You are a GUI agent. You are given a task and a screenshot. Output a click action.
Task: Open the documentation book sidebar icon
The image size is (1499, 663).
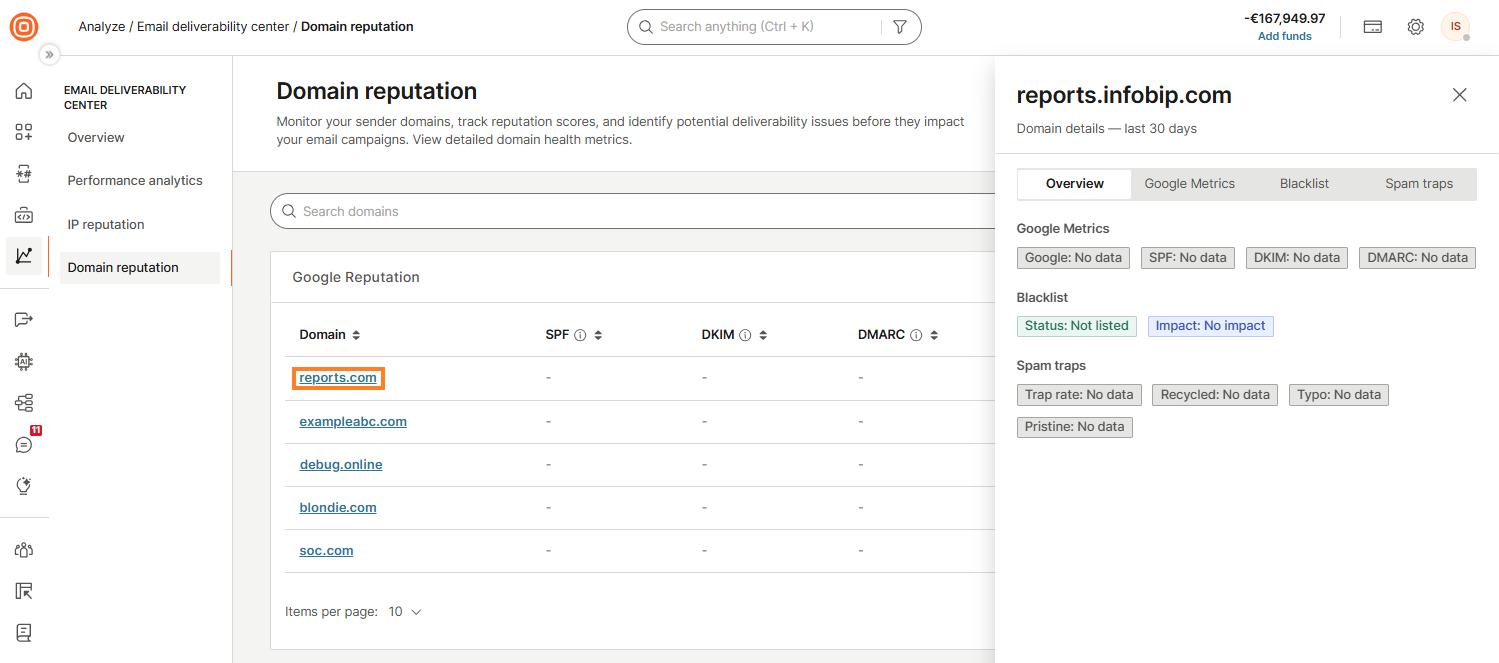coord(24,632)
